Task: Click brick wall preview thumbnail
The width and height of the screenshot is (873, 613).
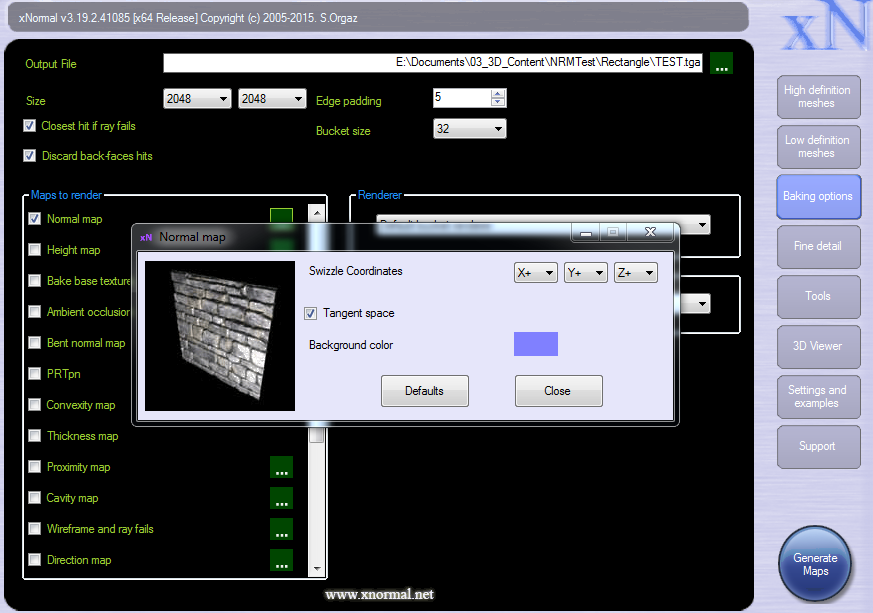Action: tap(220, 336)
